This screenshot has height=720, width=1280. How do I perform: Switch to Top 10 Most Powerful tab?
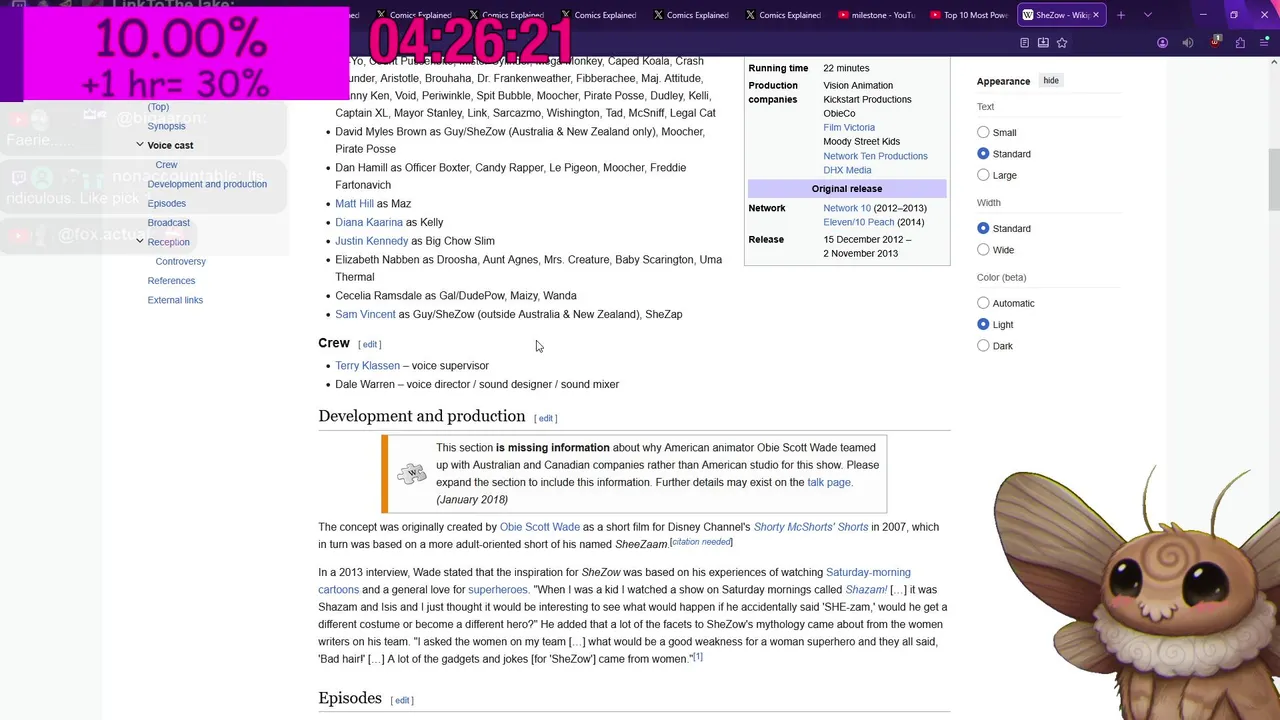(x=970, y=15)
